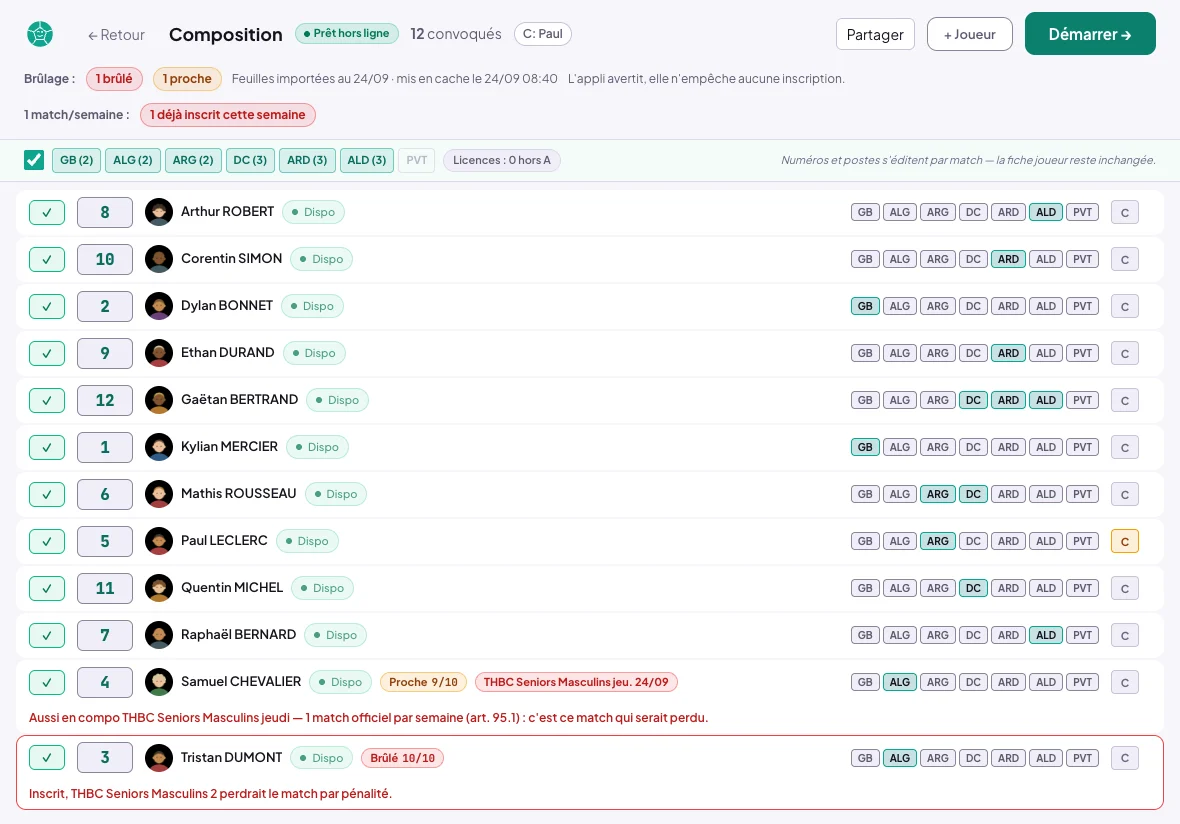Click Tristan DUMONT's avatar
Viewport: 1180px width, 824px height.
[x=159, y=758]
